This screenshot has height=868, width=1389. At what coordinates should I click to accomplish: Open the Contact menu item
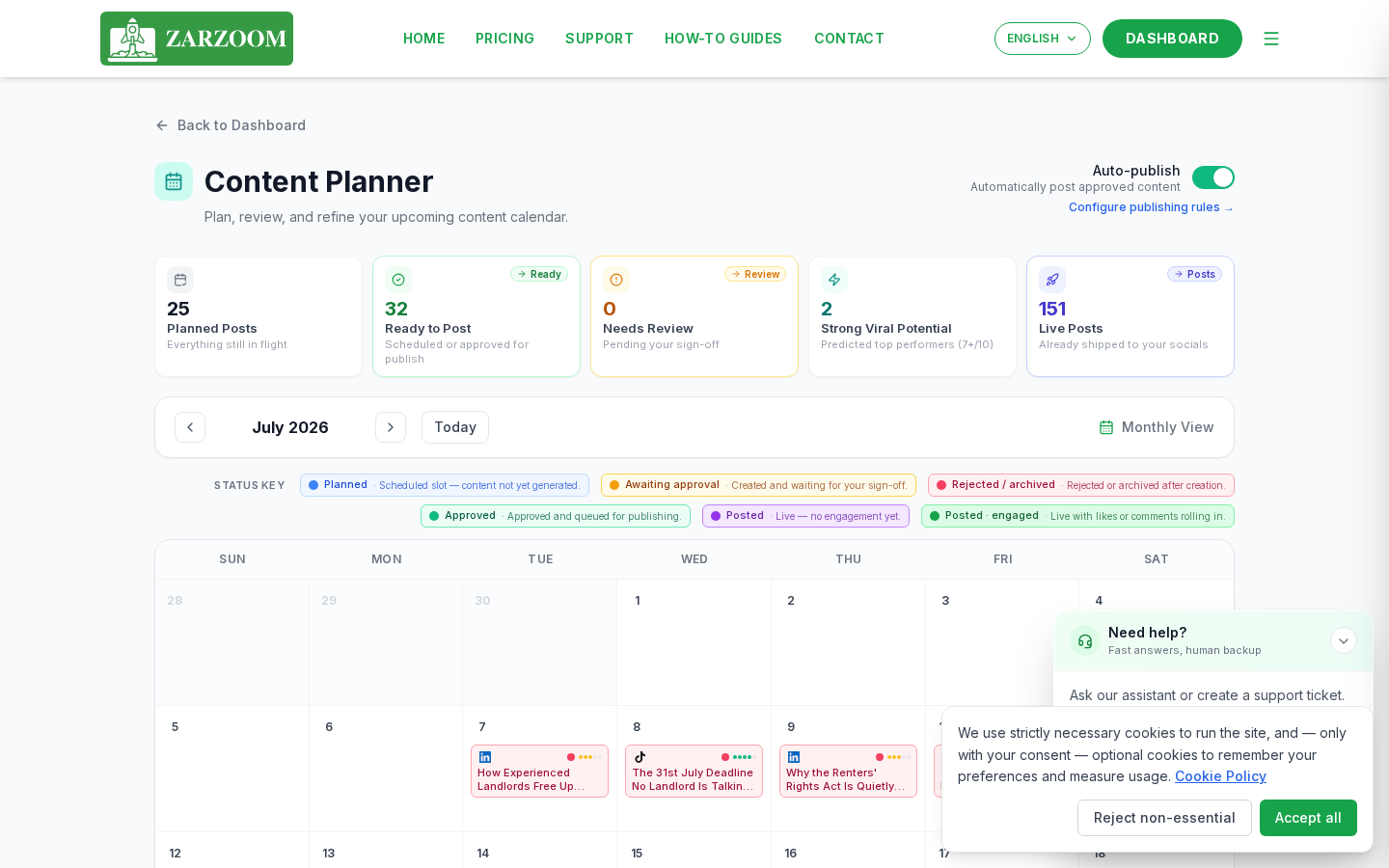[849, 39]
